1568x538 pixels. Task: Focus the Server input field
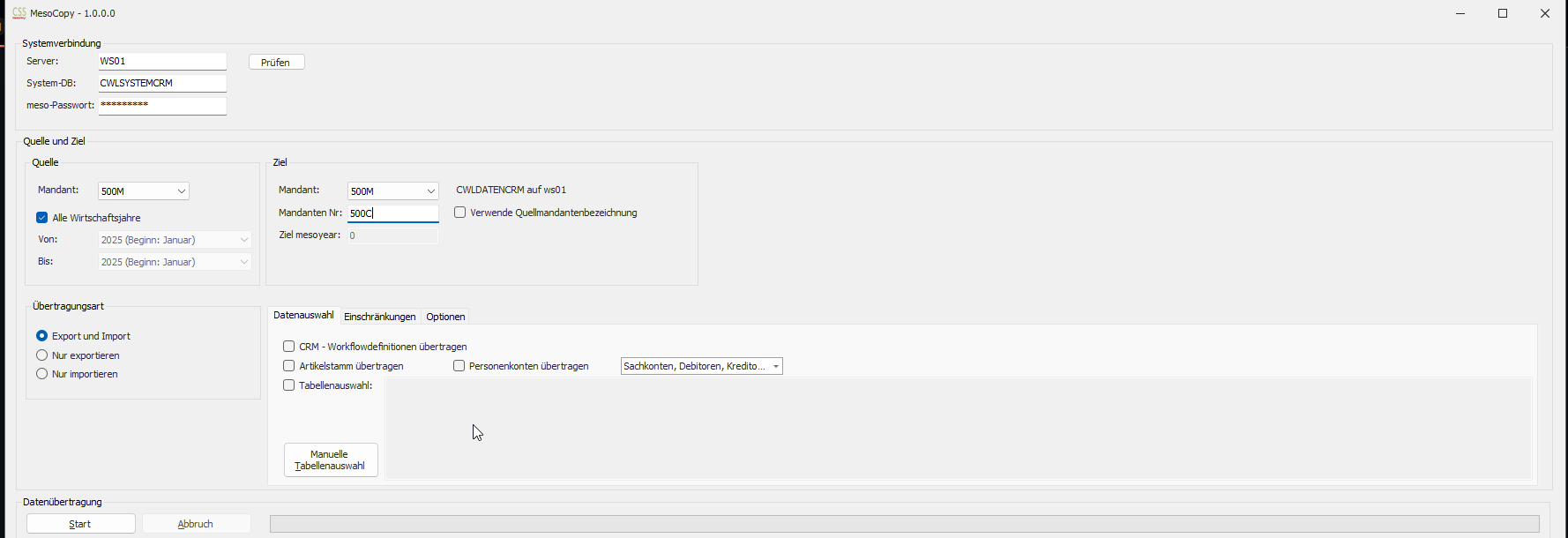pos(162,62)
